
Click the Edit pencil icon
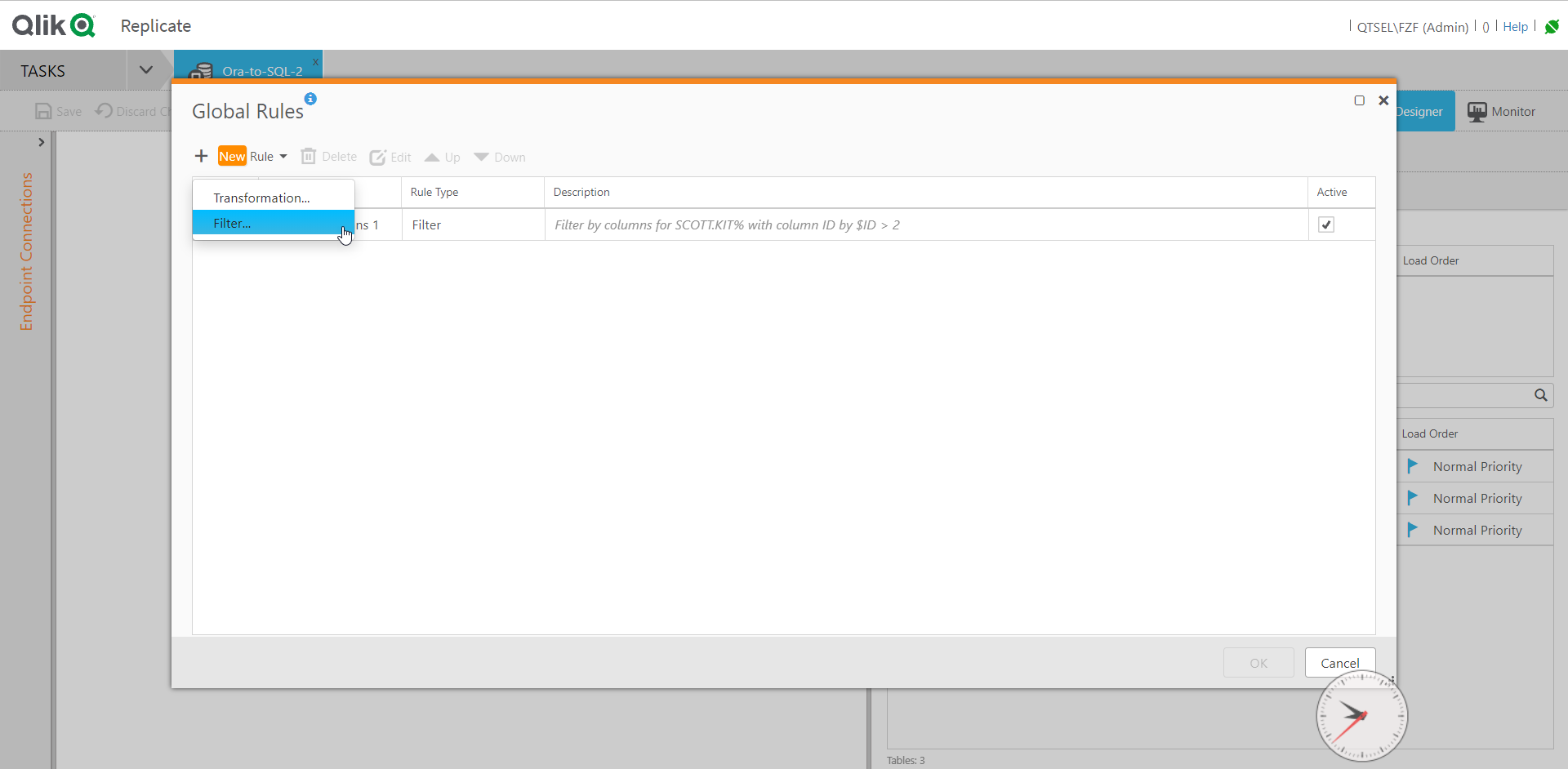tap(377, 157)
